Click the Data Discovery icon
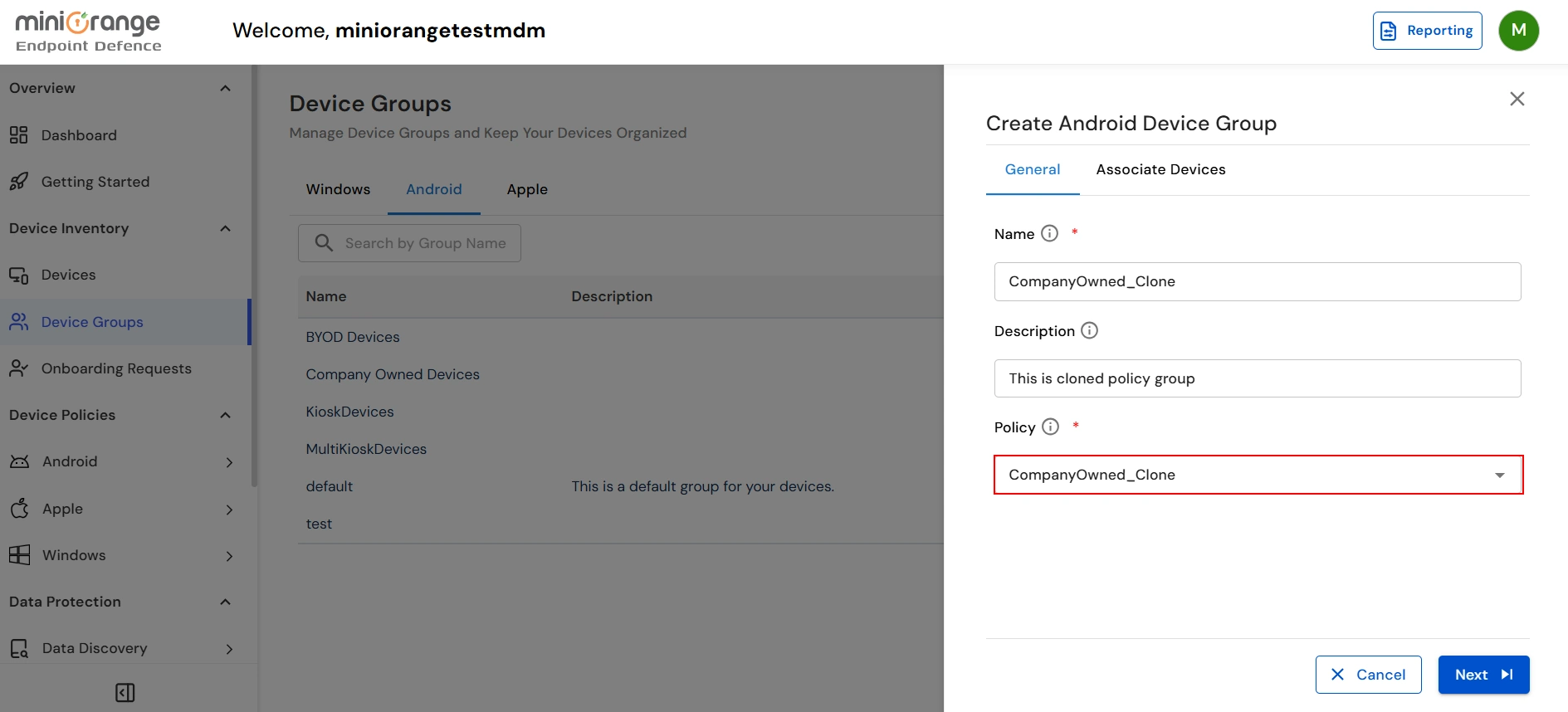The width and height of the screenshot is (1568, 712). (19, 648)
